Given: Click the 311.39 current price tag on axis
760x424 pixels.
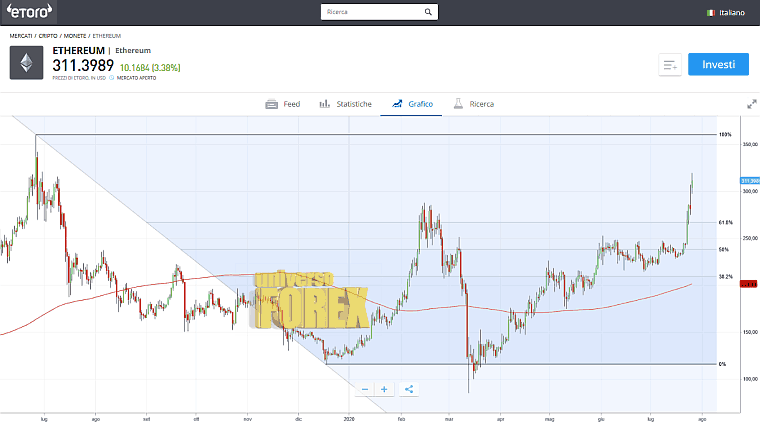Looking at the screenshot, I should [748, 181].
